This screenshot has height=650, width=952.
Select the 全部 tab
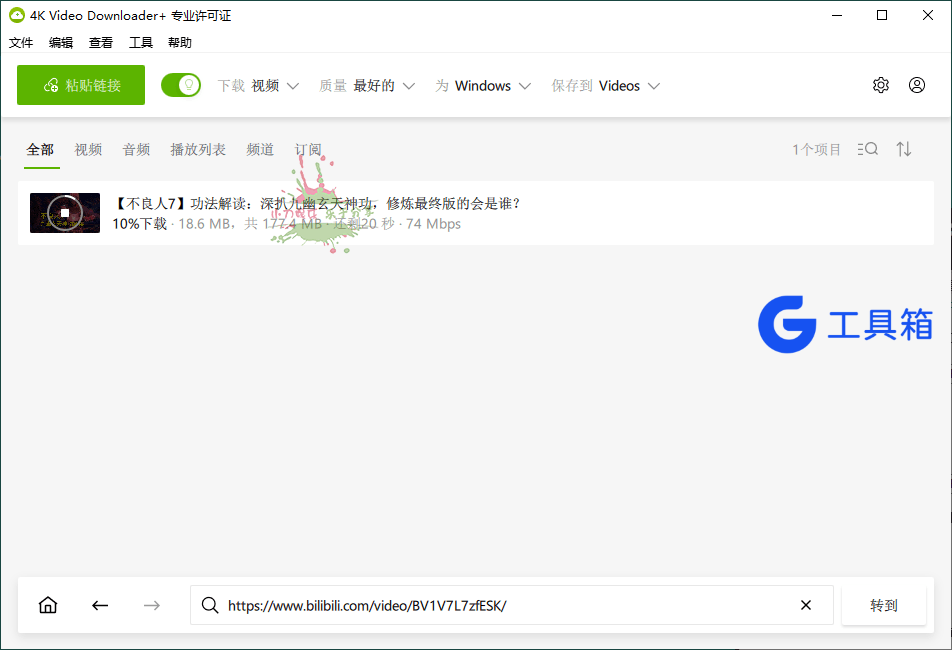(x=40, y=149)
